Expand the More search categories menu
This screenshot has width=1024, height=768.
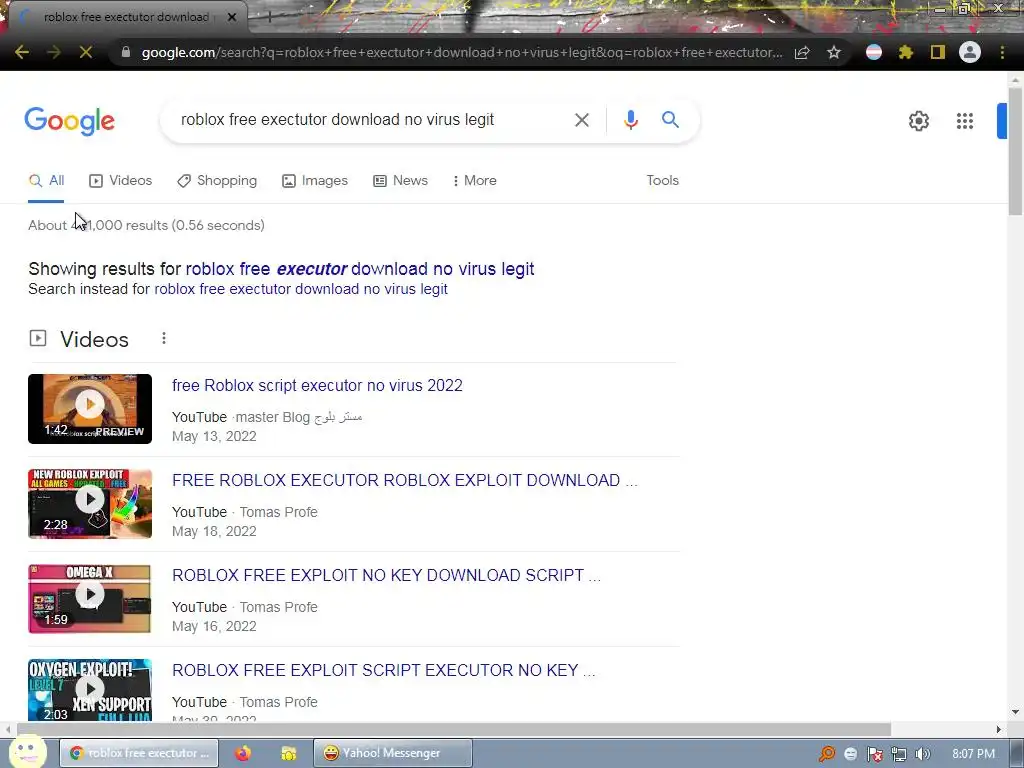pos(475,181)
